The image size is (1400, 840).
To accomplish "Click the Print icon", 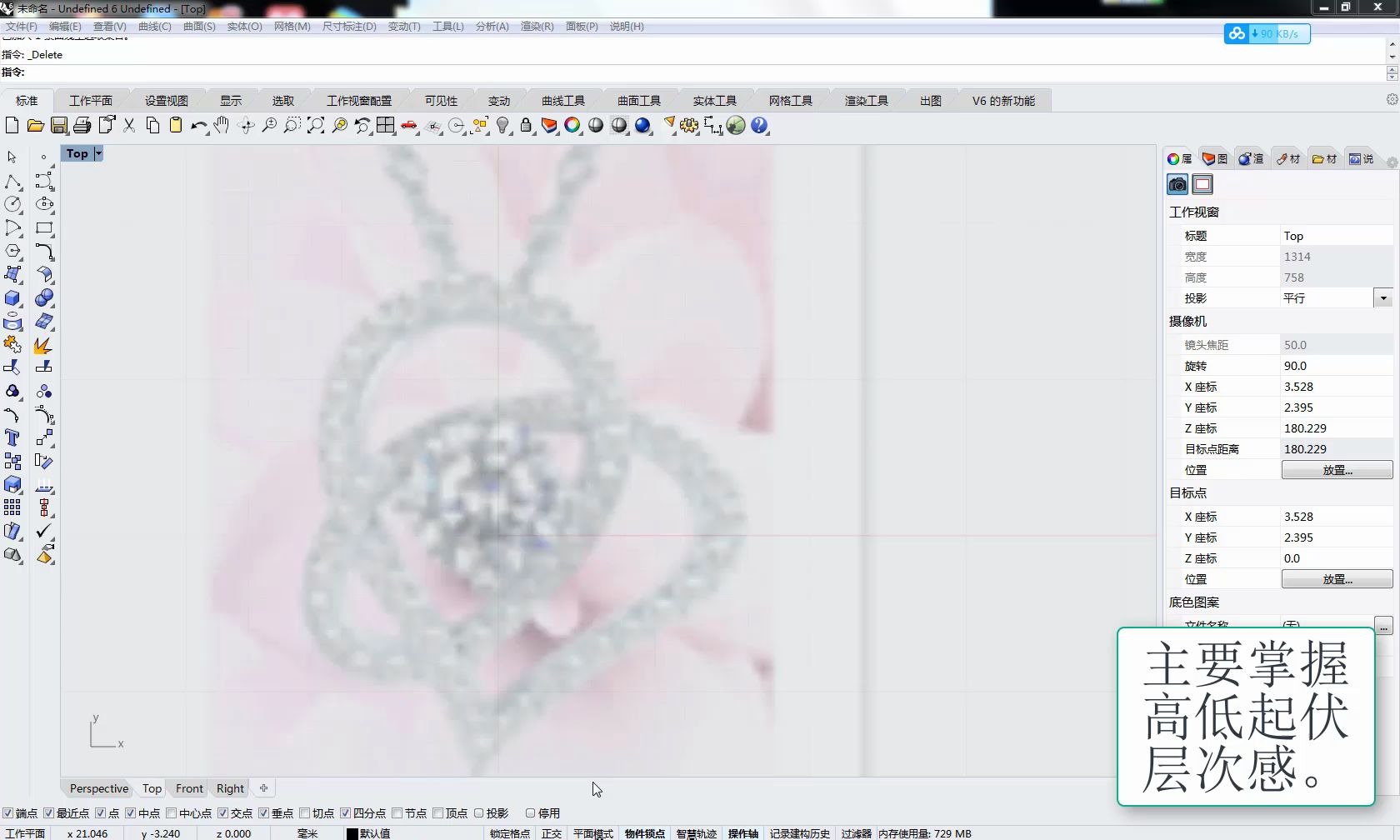I will coord(82,126).
